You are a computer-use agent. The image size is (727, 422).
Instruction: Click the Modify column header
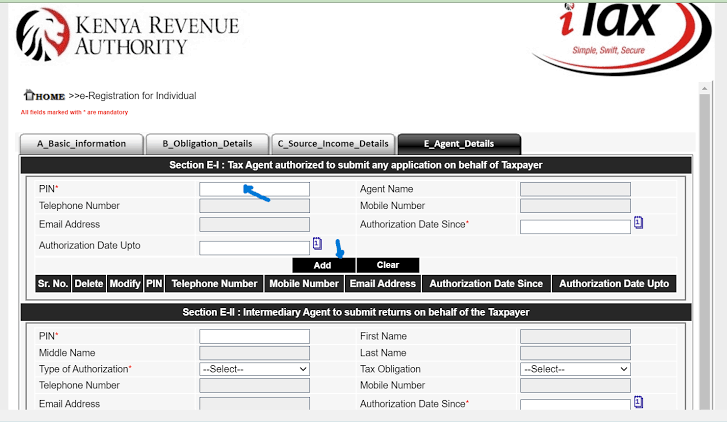click(125, 284)
